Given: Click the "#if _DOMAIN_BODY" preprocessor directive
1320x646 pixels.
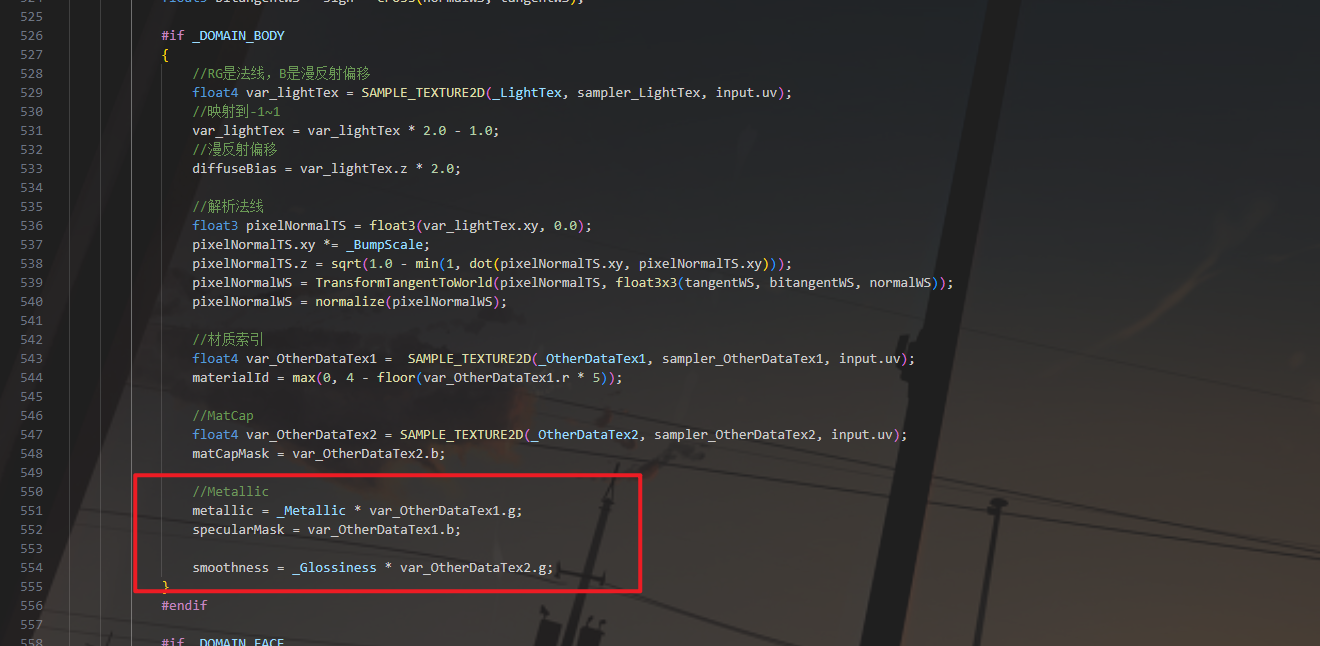Looking at the screenshot, I should (223, 35).
